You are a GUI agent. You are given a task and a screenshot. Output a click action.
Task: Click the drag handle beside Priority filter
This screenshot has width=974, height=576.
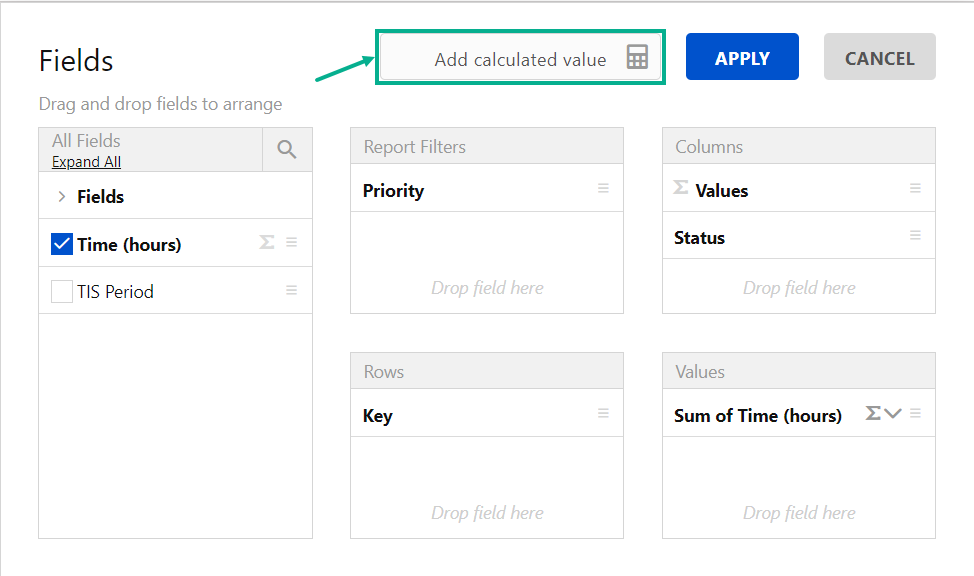(603, 188)
